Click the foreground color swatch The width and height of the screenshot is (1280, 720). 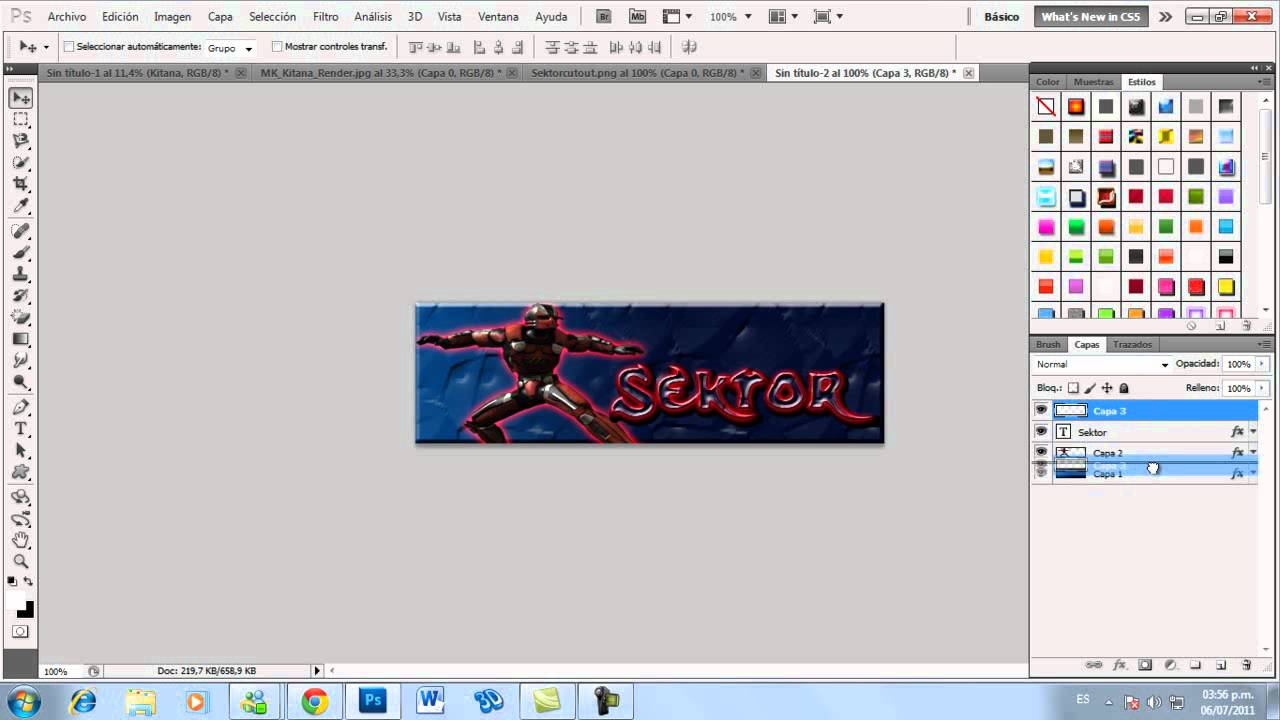click(x=16, y=600)
